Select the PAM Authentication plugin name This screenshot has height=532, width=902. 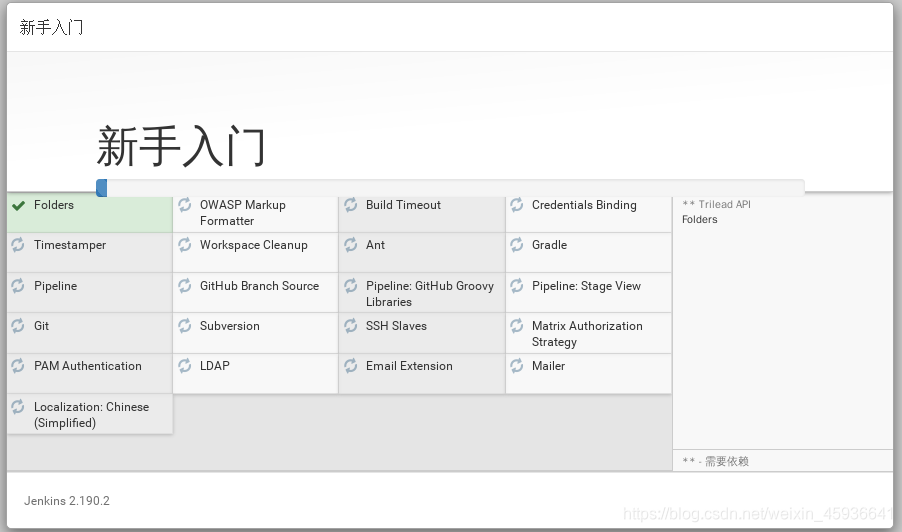(88, 366)
